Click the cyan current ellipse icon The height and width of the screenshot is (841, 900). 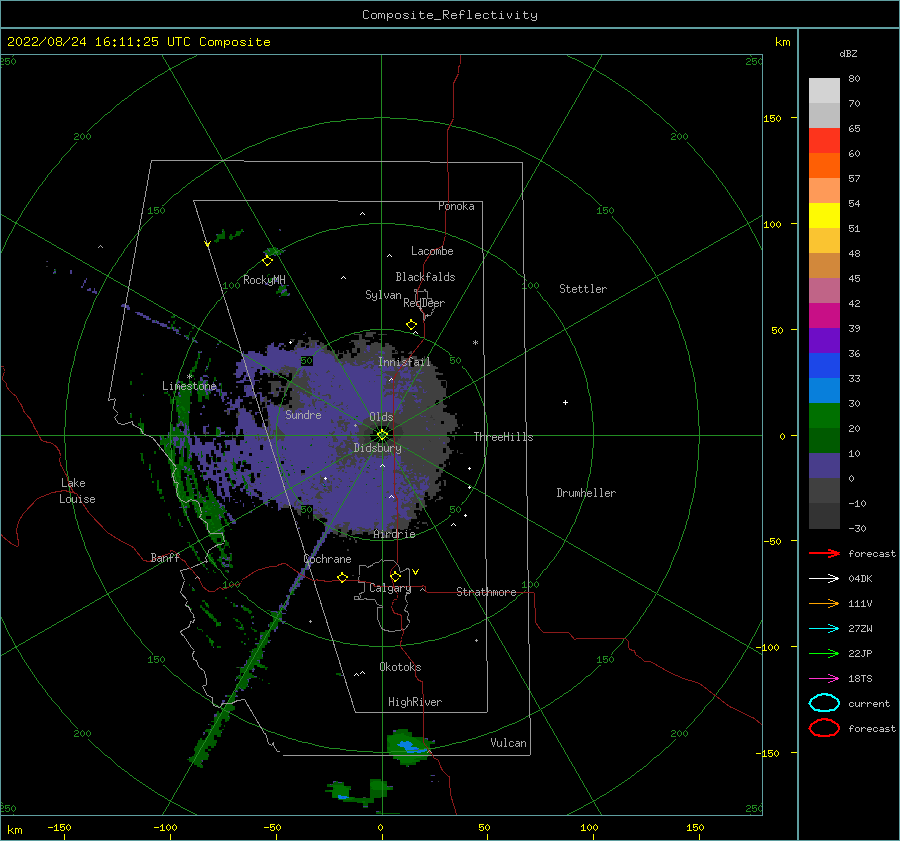coord(824,703)
